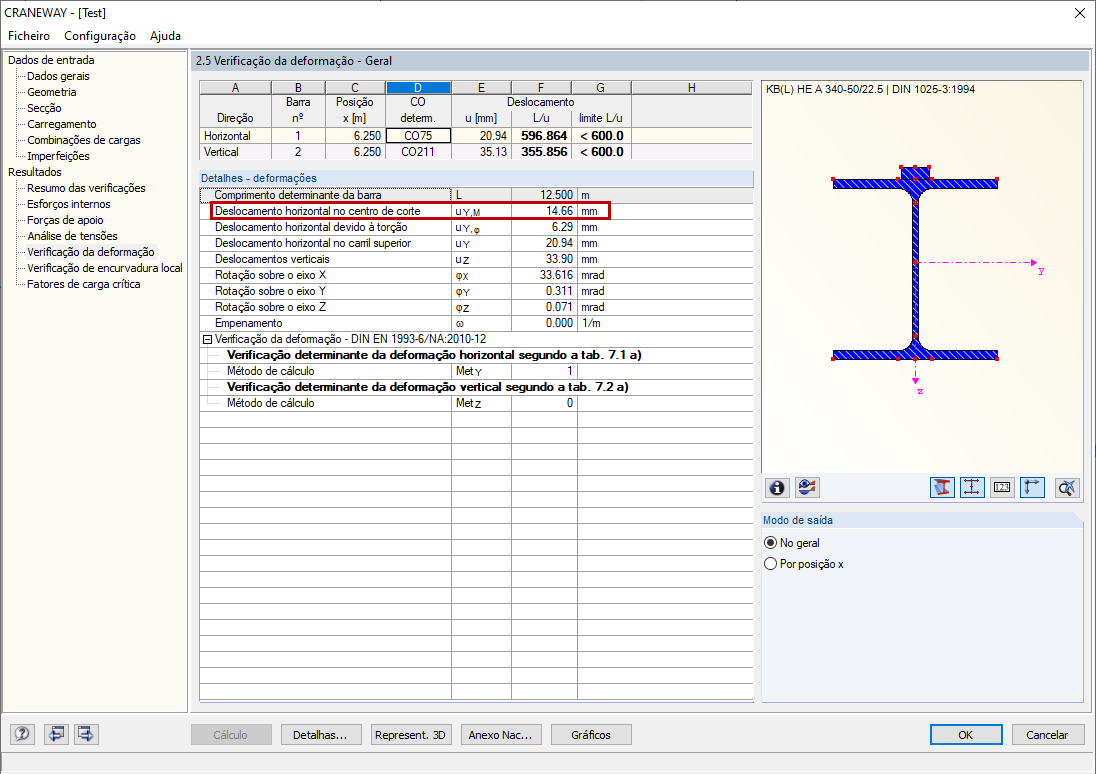The width and height of the screenshot is (1096, 774).
Task: Select Imperfeições in the tree
Action: 58,157
